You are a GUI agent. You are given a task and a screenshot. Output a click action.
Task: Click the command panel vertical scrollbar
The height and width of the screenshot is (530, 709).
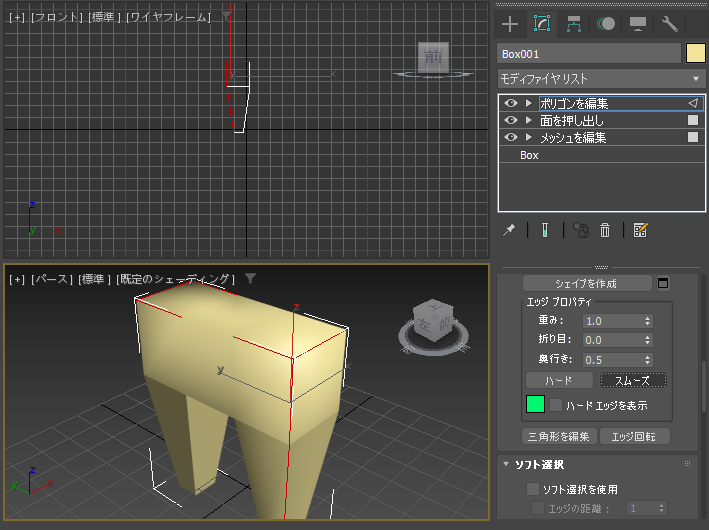(704, 385)
